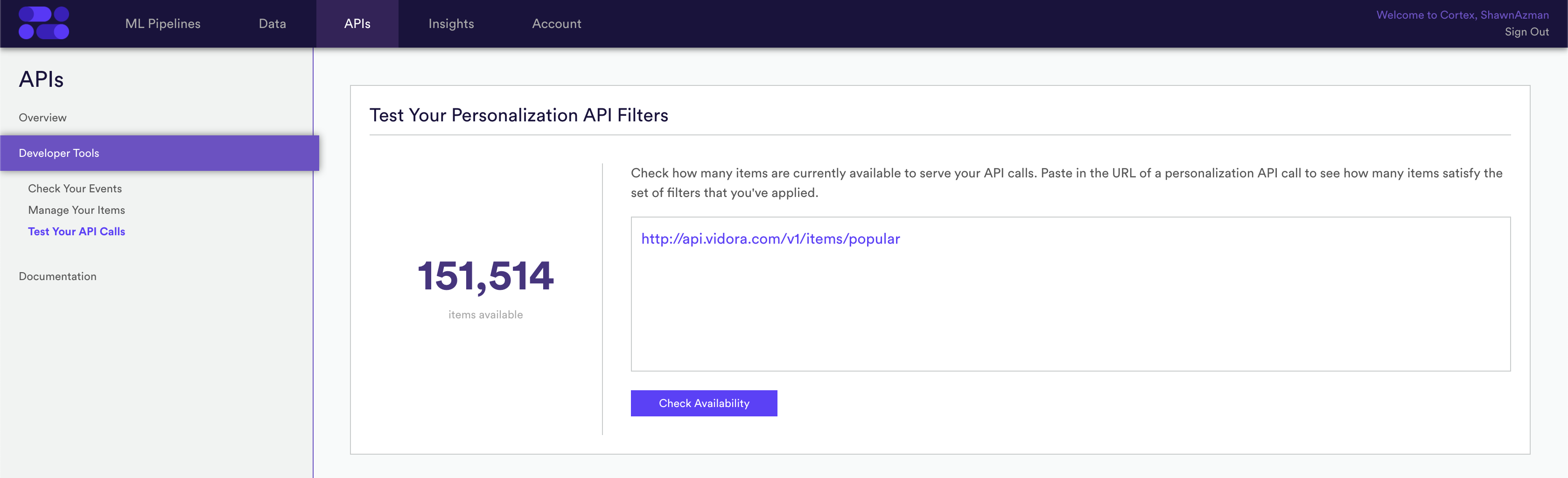Click the Cortex logo icon

tap(44, 23)
